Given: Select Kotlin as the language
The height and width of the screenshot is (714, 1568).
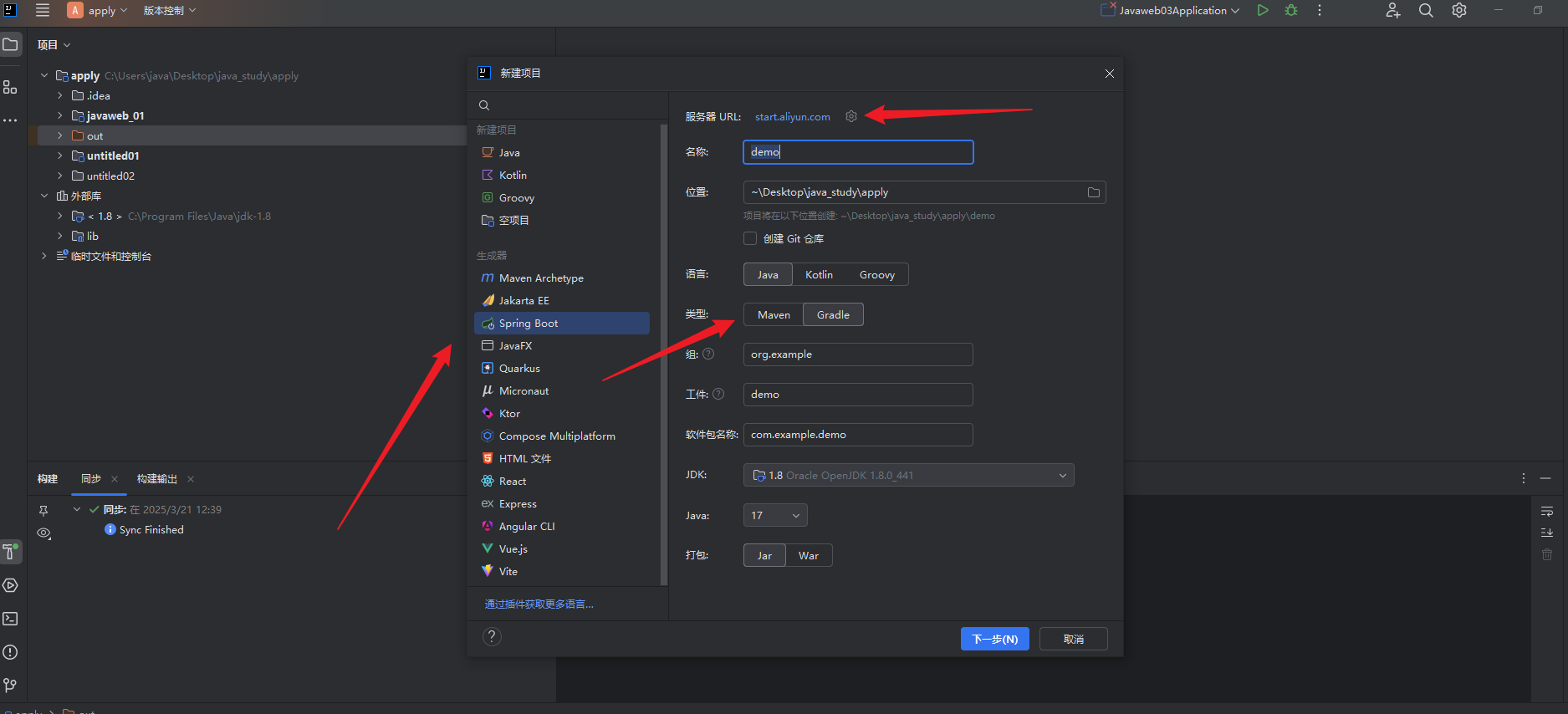Looking at the screenshot, I should (819, 274).
